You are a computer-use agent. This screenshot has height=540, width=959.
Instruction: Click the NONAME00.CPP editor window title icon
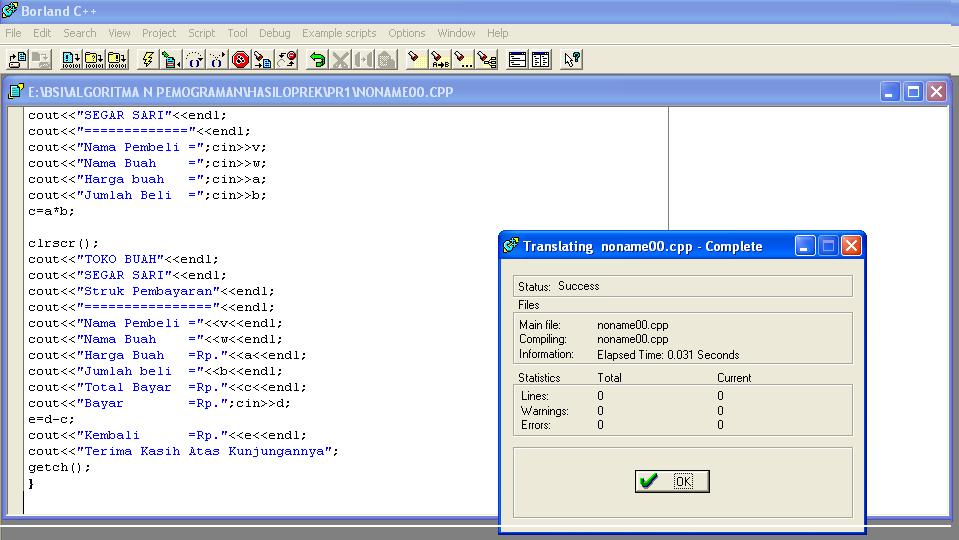(x=16, y=92)
